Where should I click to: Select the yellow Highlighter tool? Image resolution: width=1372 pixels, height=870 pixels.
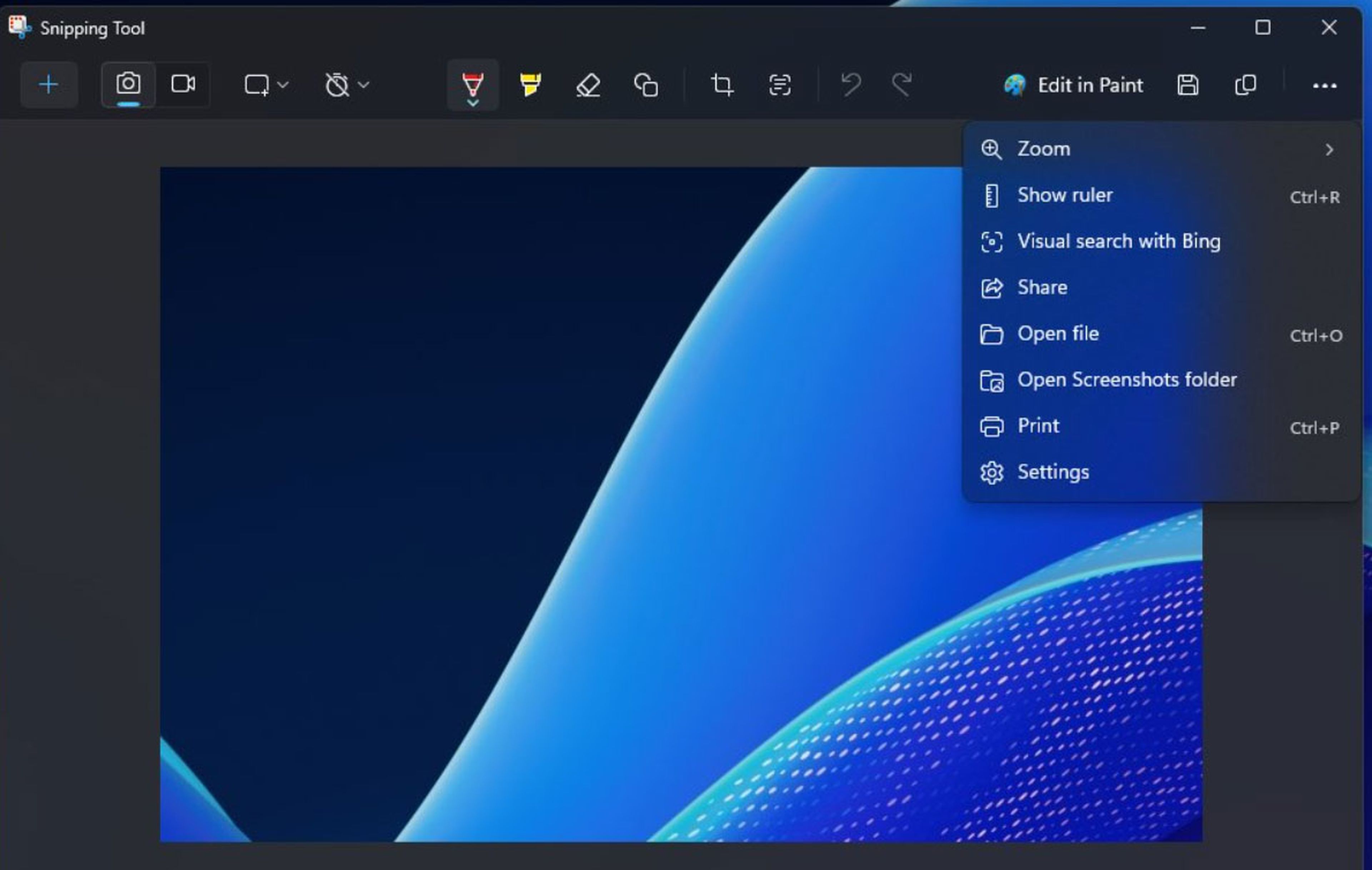pos(531,84)
